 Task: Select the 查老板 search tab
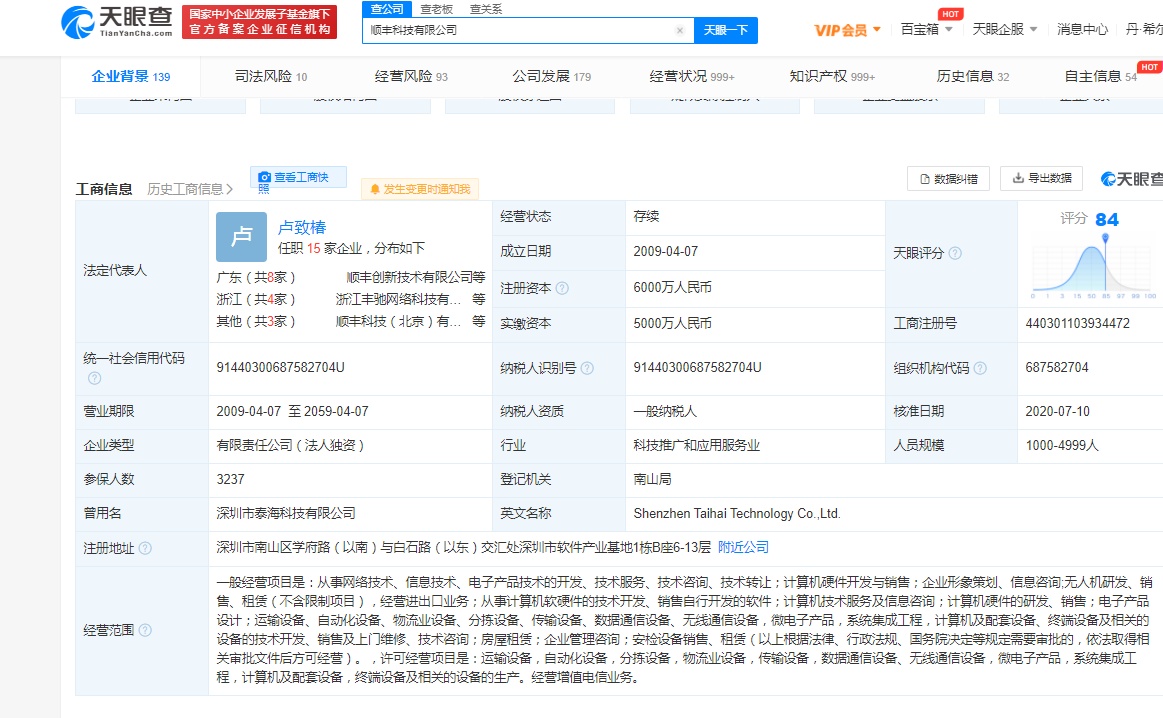437,9
